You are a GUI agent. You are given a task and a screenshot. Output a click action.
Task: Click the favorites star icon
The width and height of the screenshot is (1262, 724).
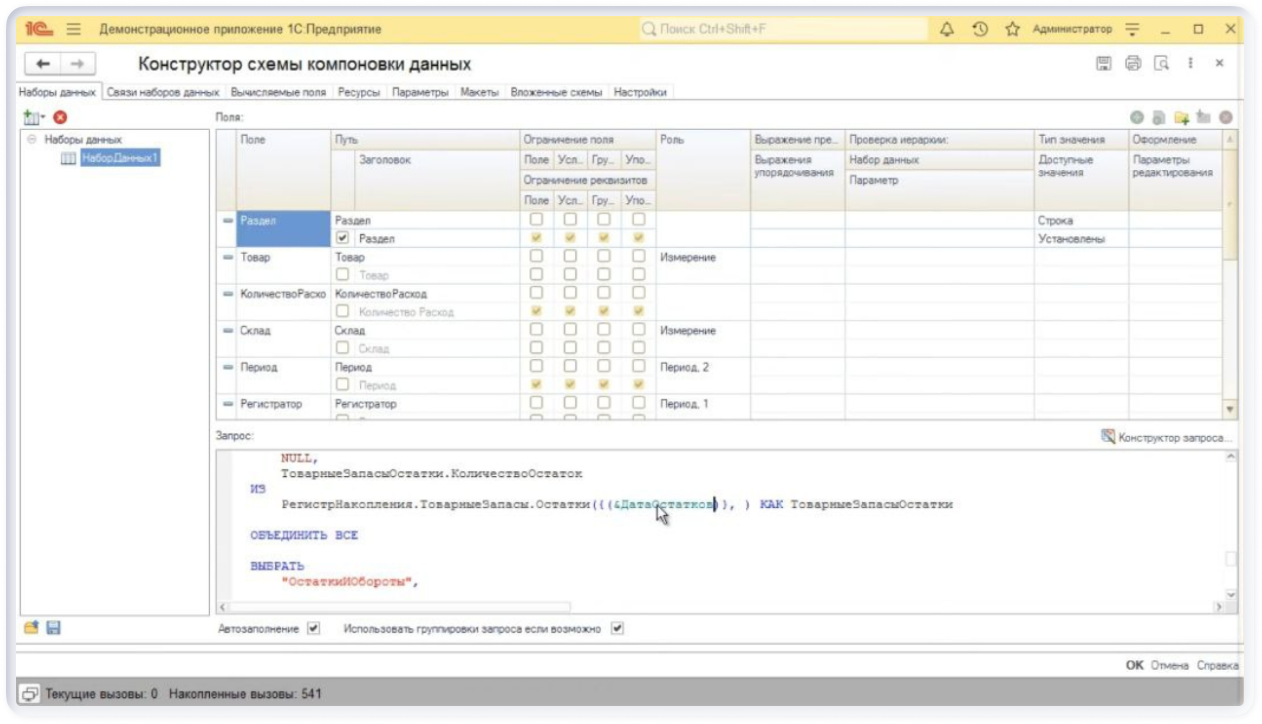[1012, 30]
